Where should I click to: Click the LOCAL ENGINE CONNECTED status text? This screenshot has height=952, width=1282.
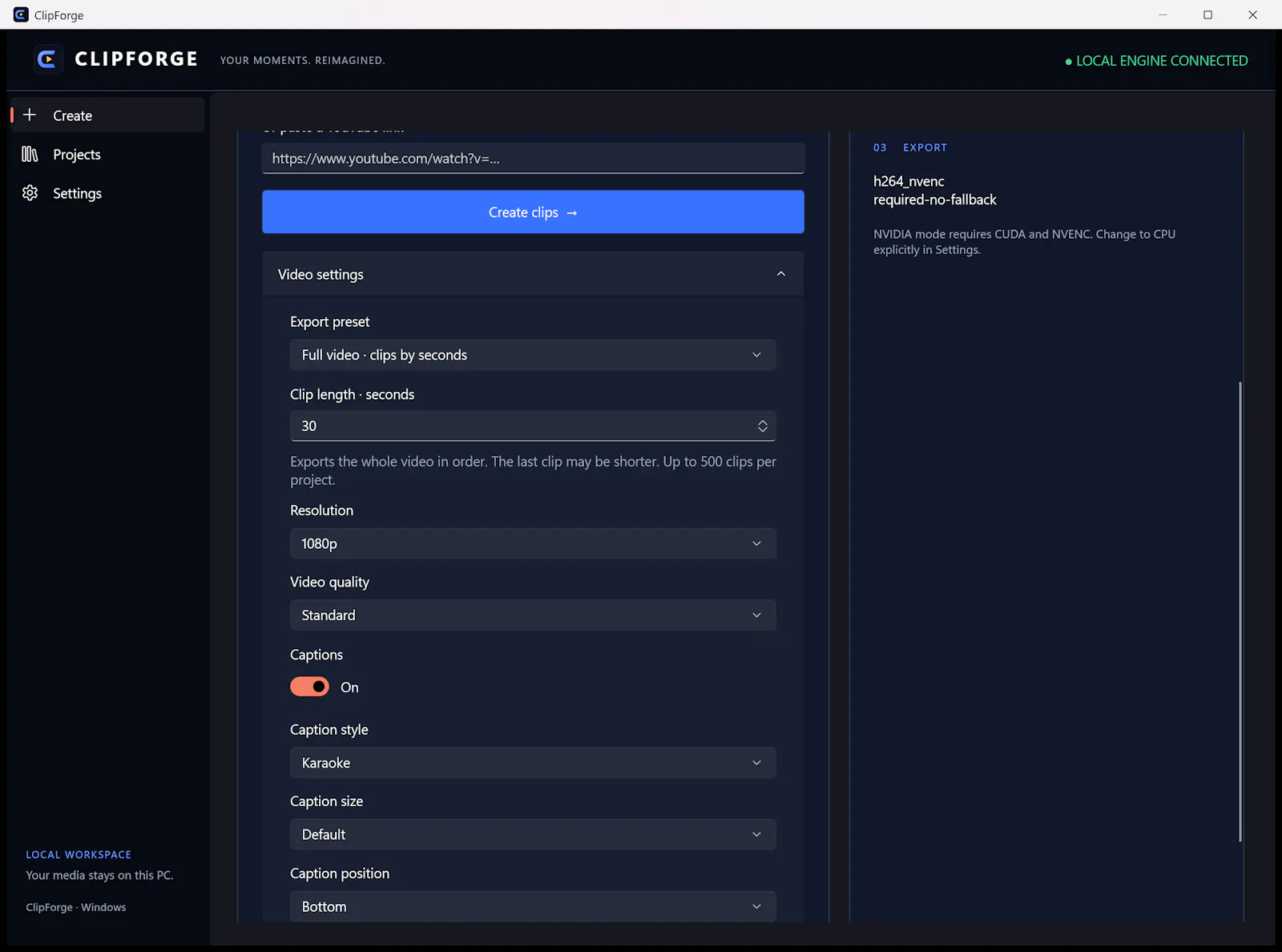click(1162, 61)
